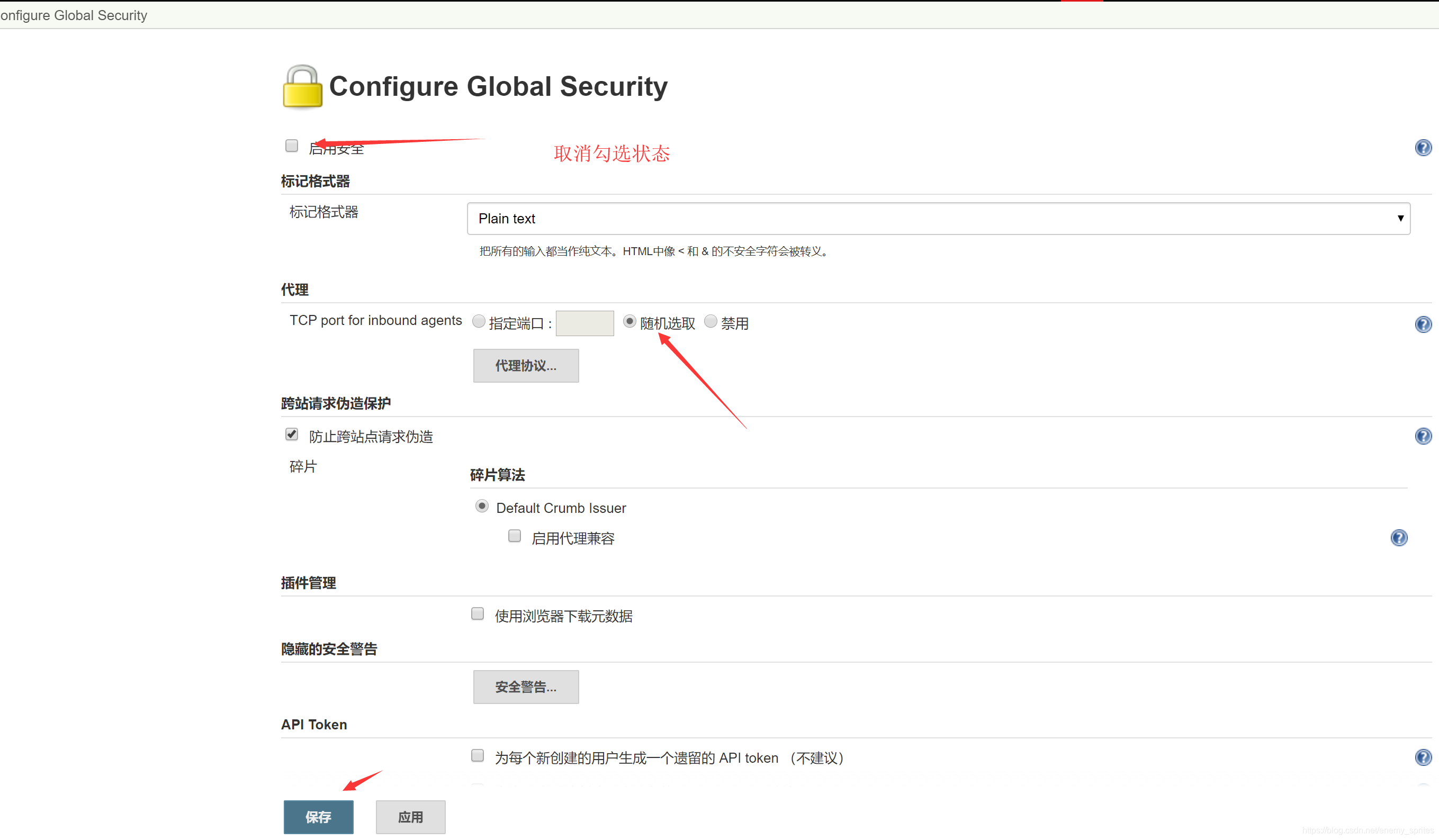Viewport: 1439px width, 840px height.
Task: Click the 保存 button
Action: 318,817
